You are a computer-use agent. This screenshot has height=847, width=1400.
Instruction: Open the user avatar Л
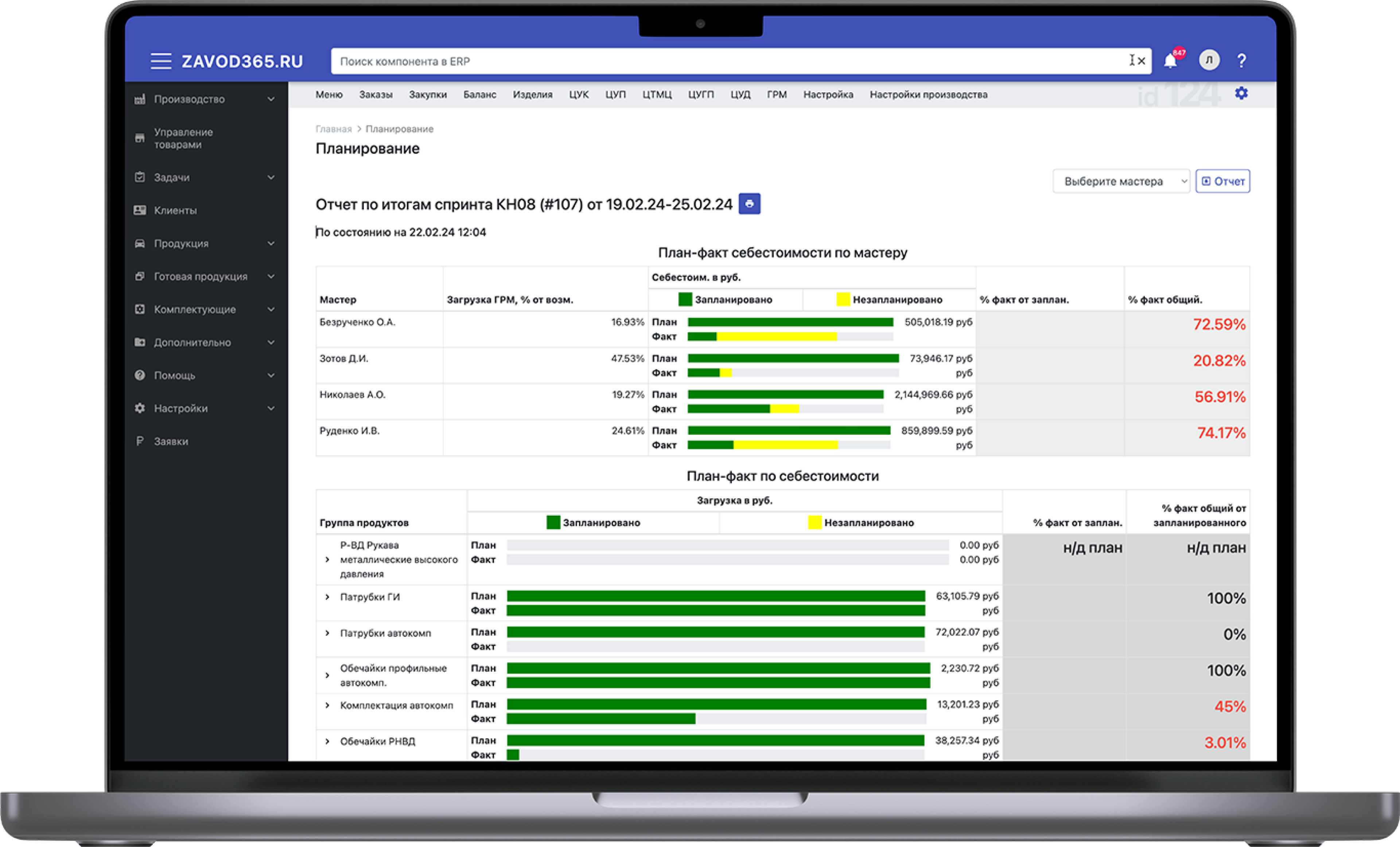[x=1209, y=60]
